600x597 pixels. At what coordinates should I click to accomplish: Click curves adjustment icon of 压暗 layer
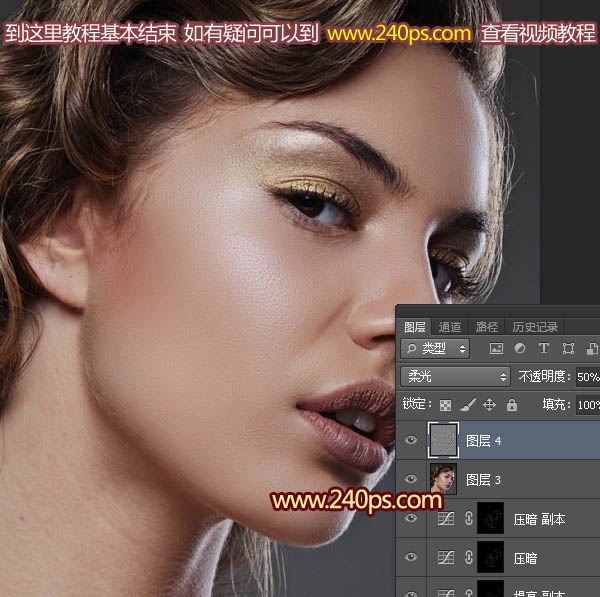coord(446,558)
